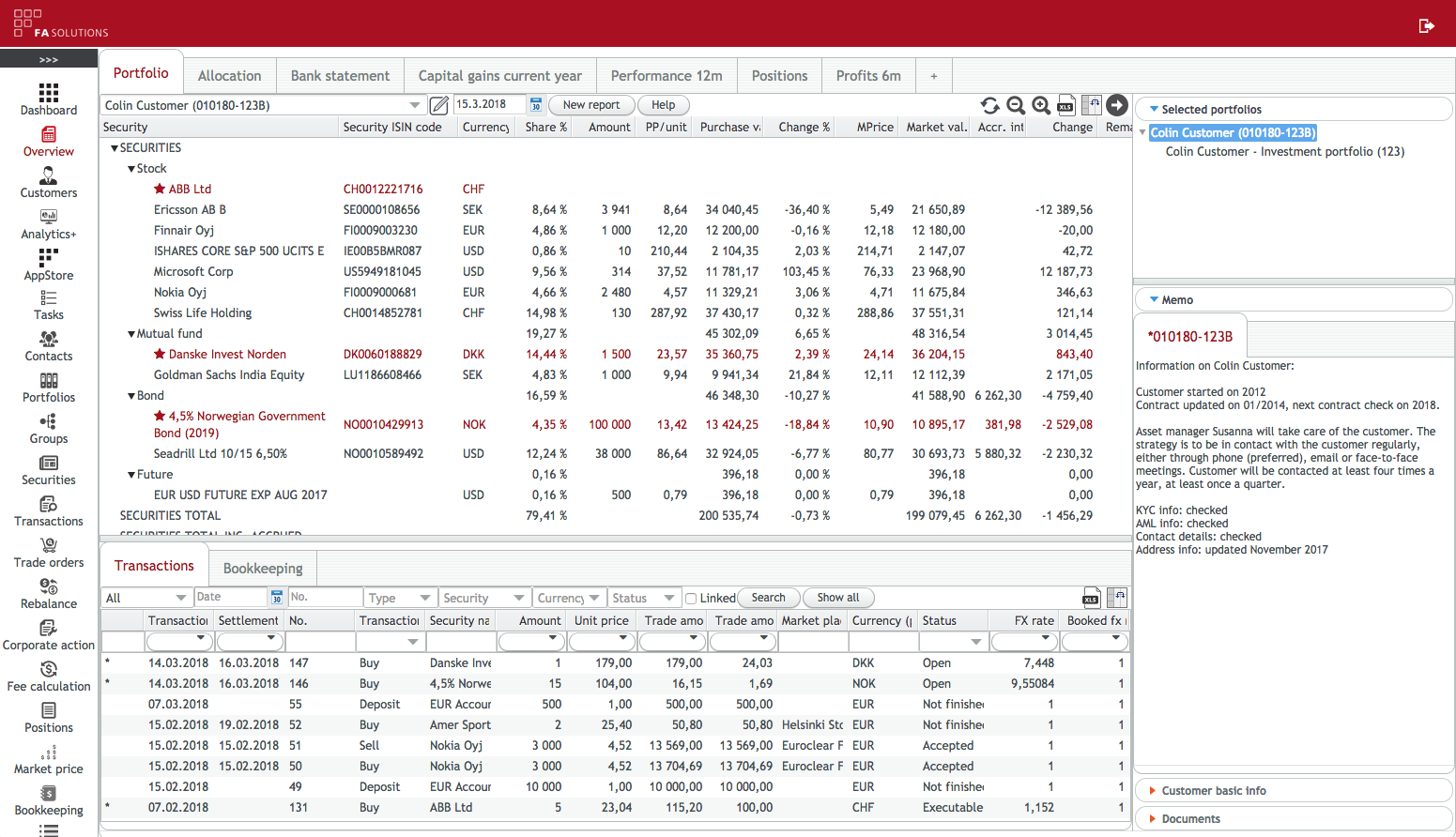The height and width of the screenshot is (837, 1456).
Task: Collapse the Mutual fund group
Action: 131,334
